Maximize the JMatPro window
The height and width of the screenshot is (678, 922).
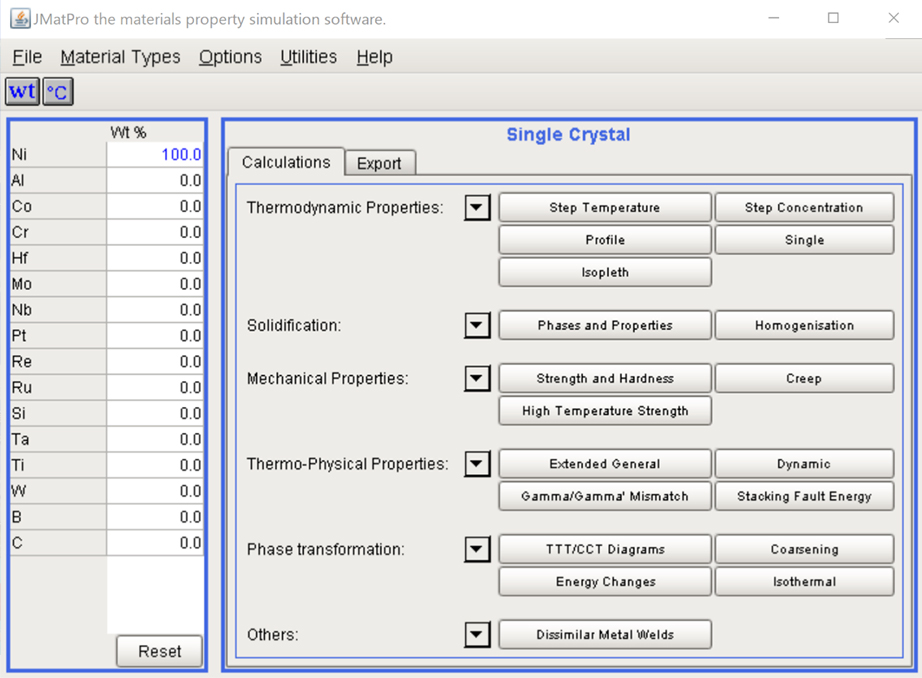click(x=833, y=18)
